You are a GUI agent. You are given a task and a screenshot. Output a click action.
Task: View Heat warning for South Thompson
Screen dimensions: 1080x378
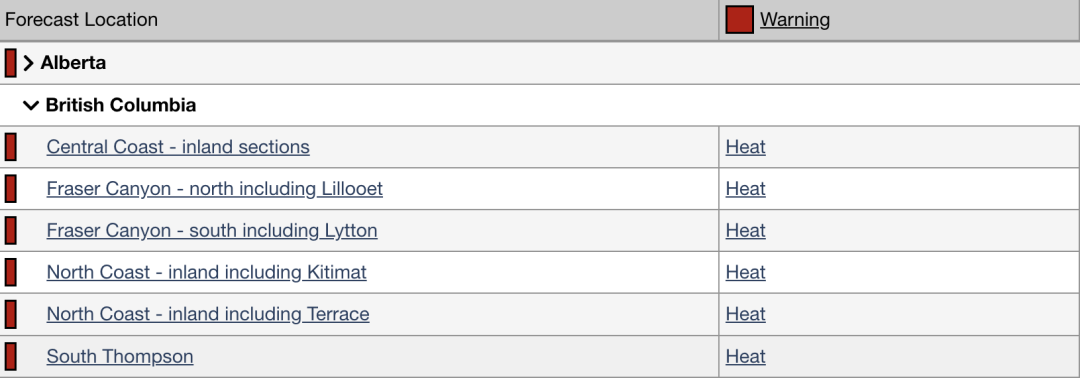click(x=745, y=357)
